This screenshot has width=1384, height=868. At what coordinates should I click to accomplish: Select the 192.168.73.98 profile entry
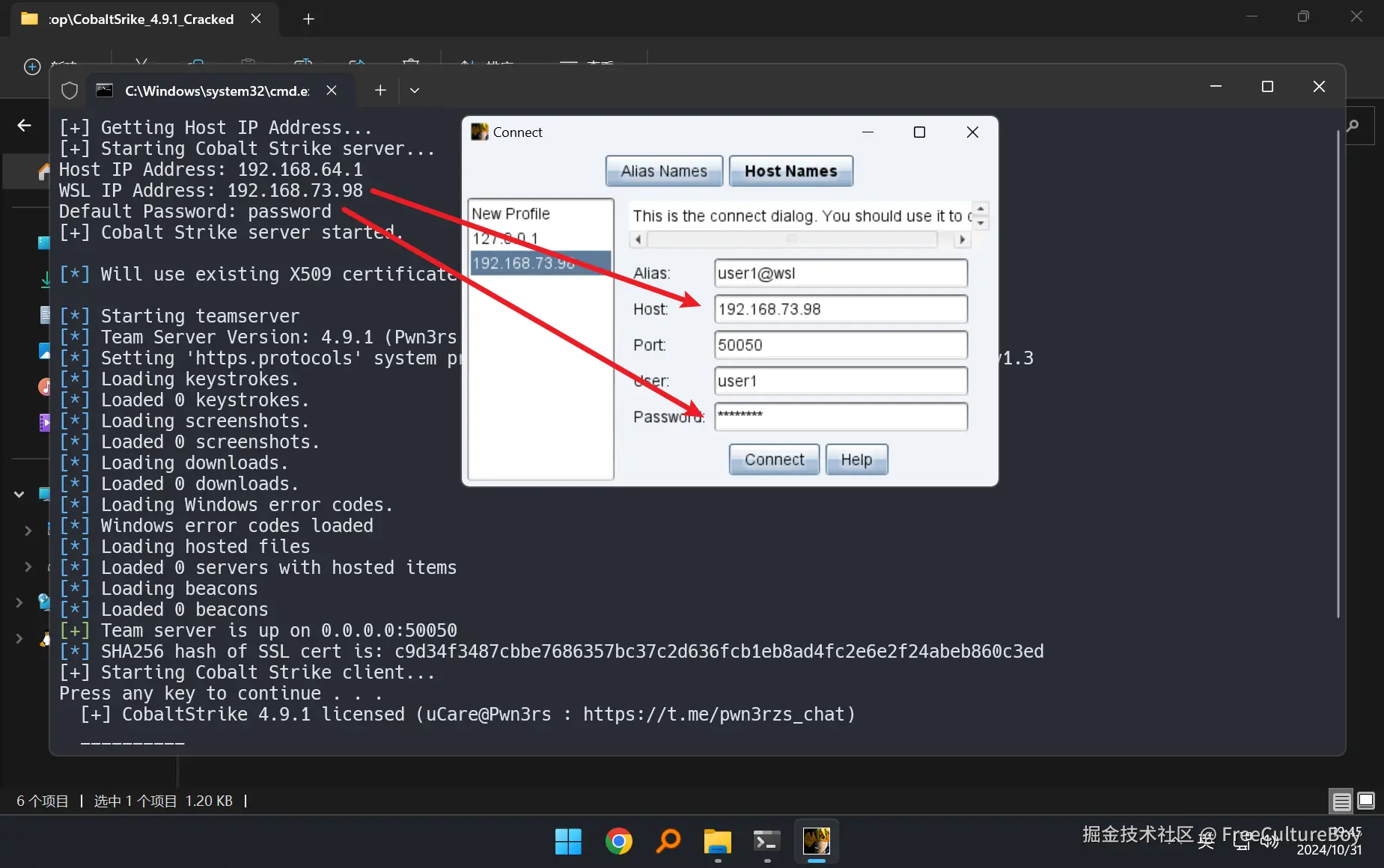point(540,263)
